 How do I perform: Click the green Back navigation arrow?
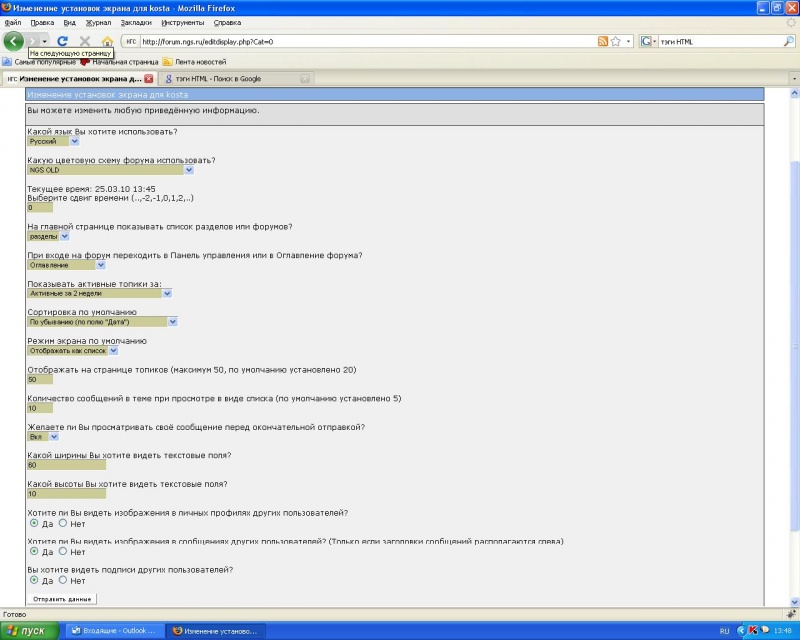(x=14, y=41)
